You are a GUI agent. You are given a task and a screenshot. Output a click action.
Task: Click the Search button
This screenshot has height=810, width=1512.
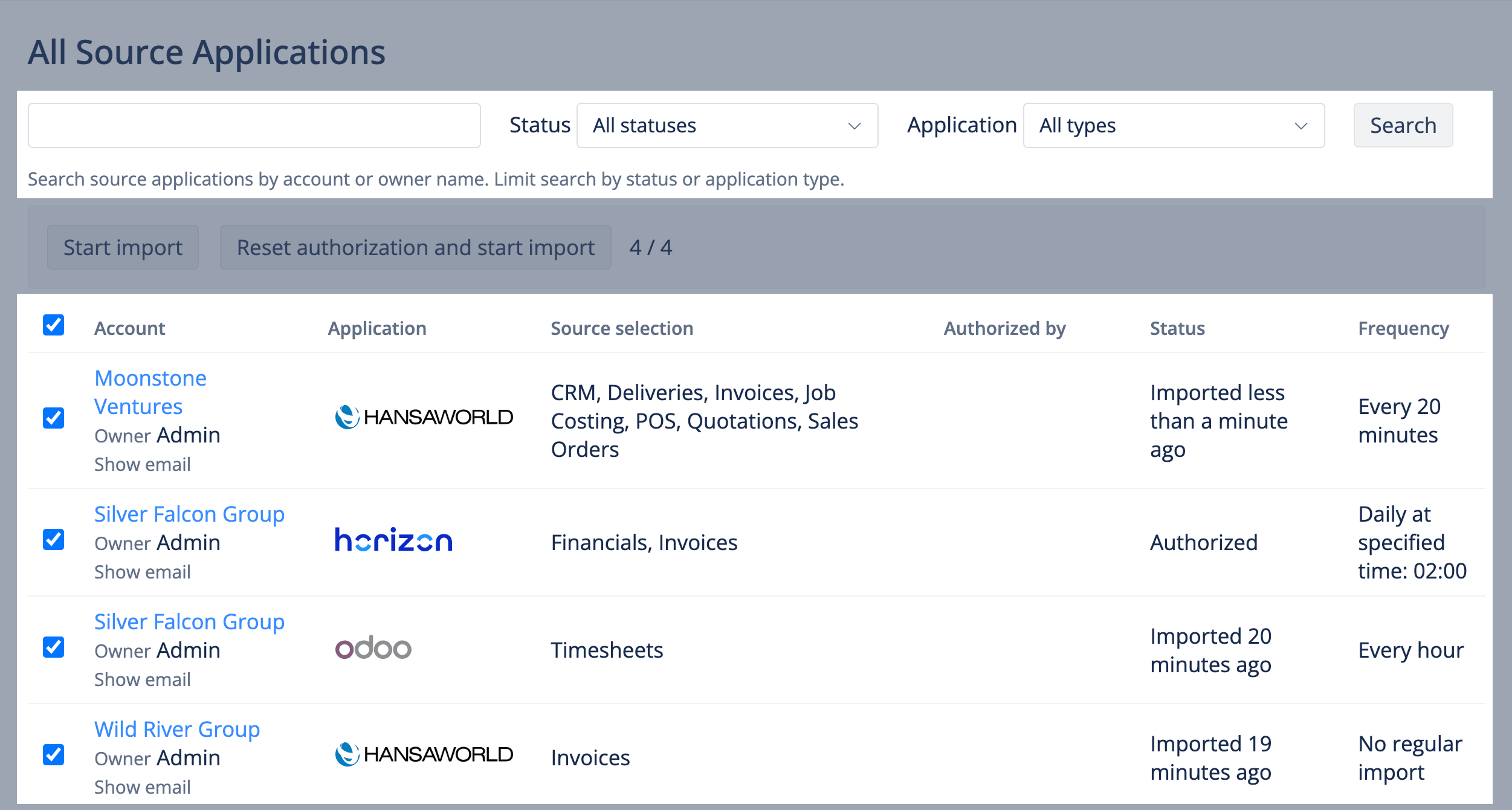(x=1403, y=126)
